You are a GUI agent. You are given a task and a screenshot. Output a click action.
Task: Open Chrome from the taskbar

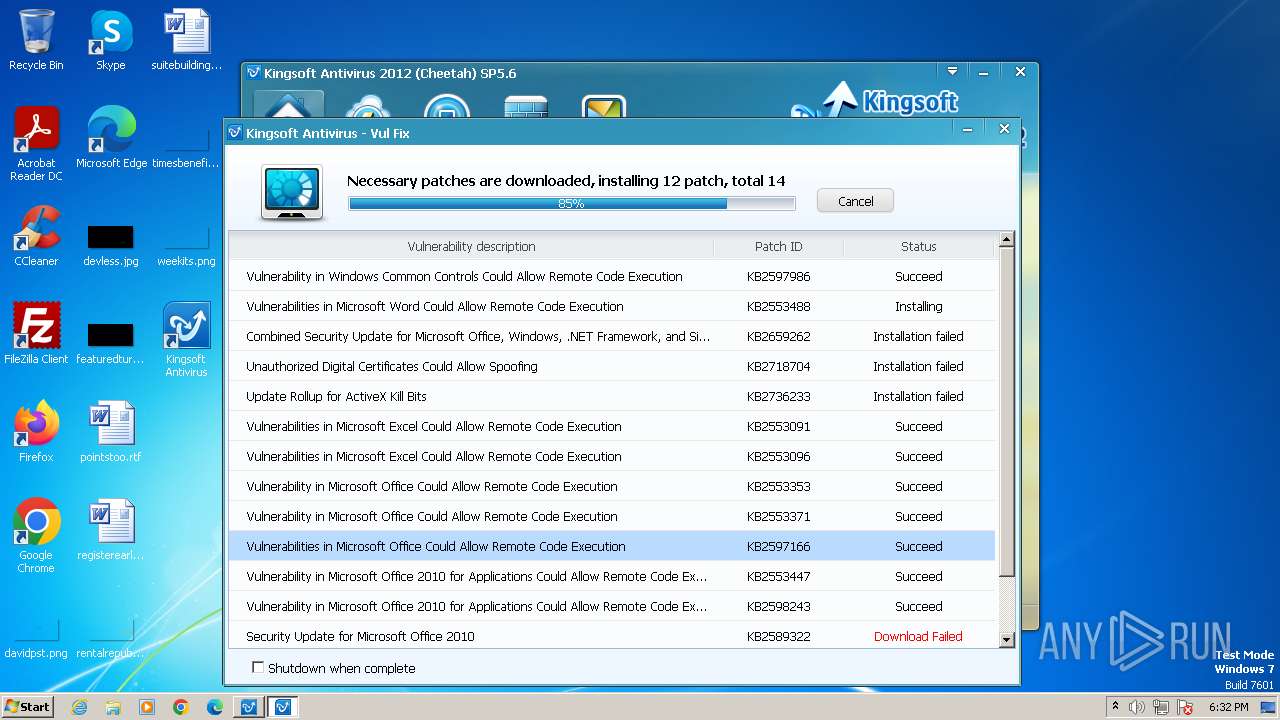click(x=181, y=707)
